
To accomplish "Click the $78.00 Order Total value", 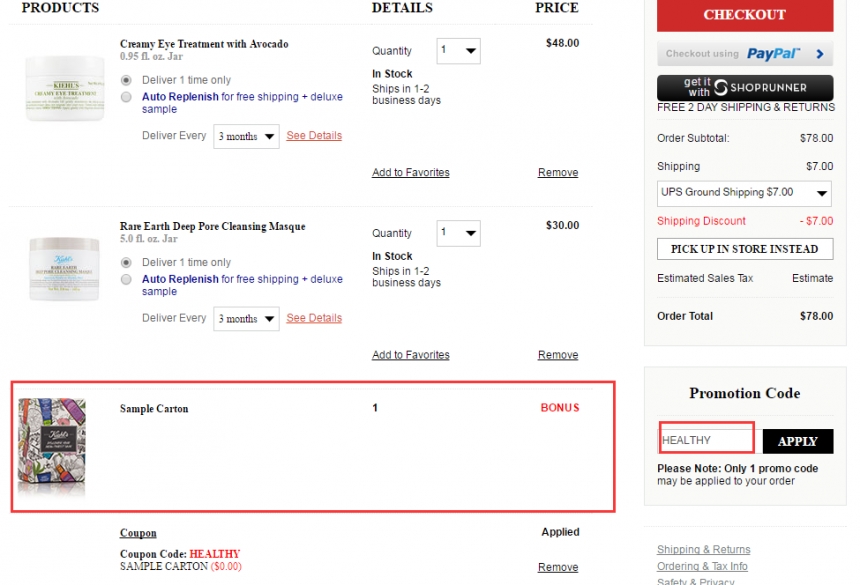I will tap(816, 316).
